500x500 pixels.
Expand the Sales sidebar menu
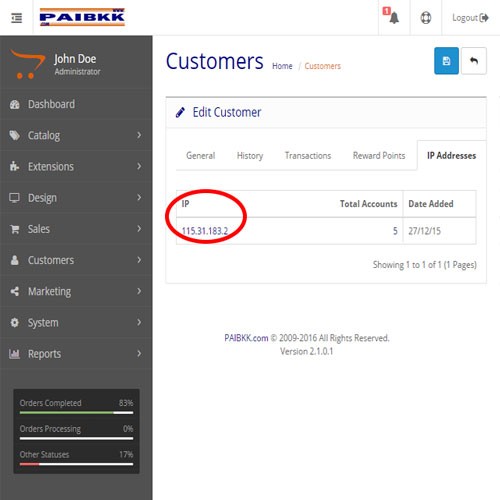click(x=76, y=229)
